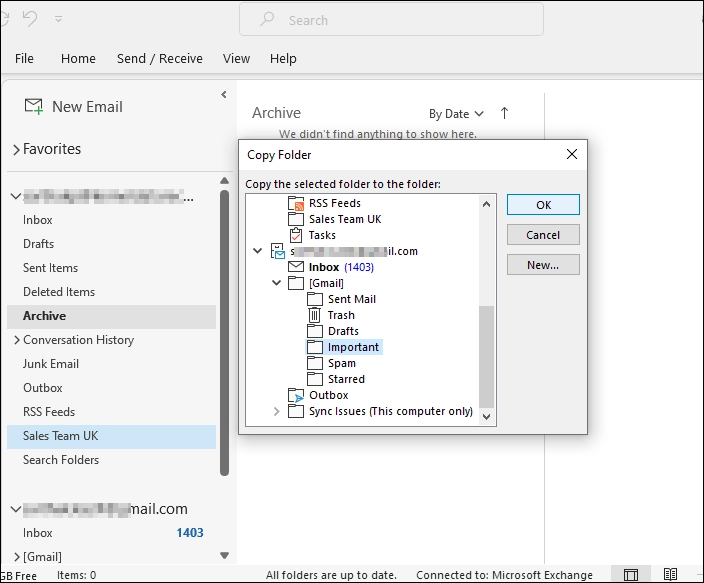Select the Outbox icon in dialog tree
Screen dimensions: 704x583
(x=296, y=395)
